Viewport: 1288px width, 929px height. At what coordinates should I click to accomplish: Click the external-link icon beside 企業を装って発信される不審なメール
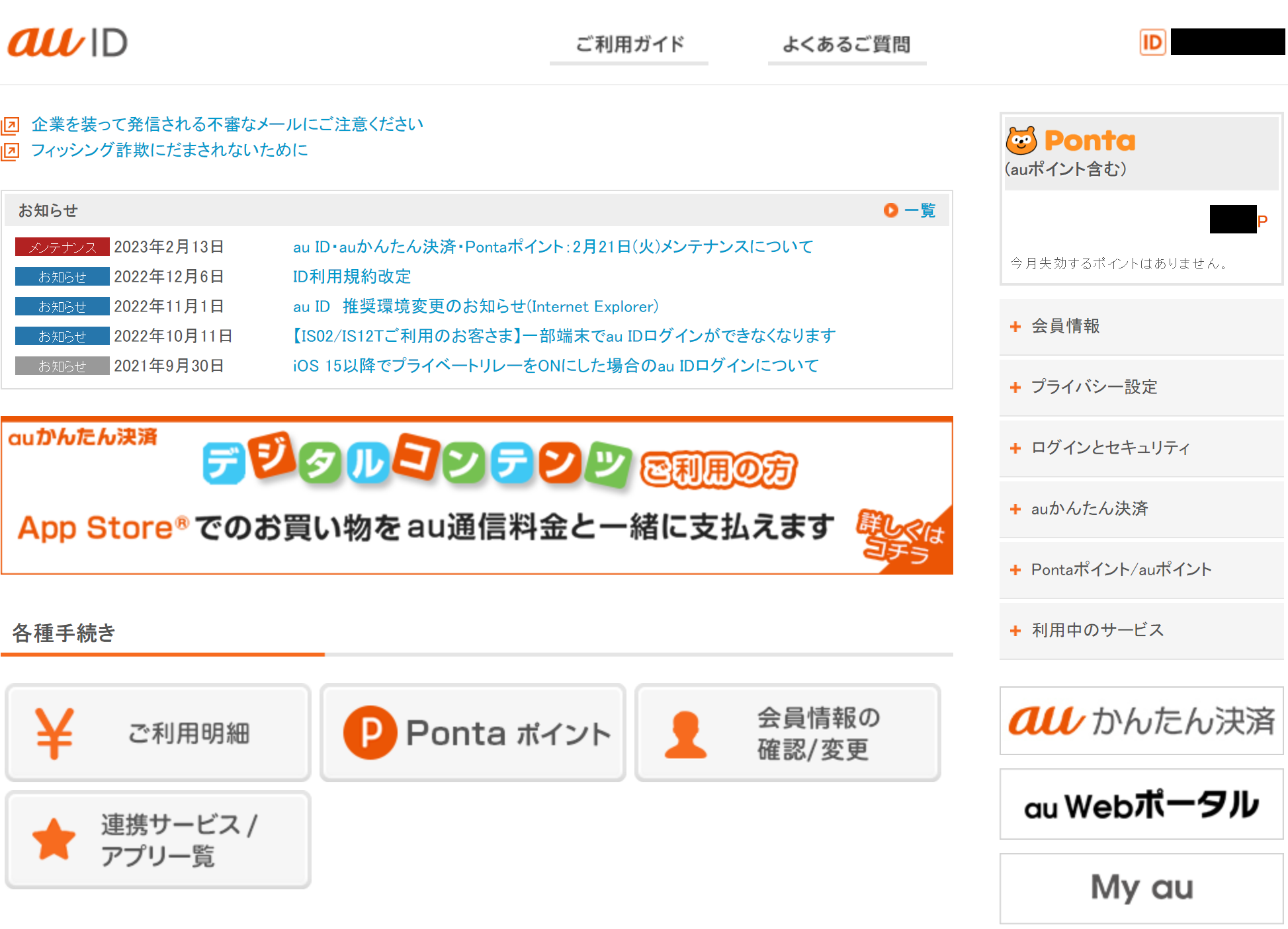[x=11, y=123]
